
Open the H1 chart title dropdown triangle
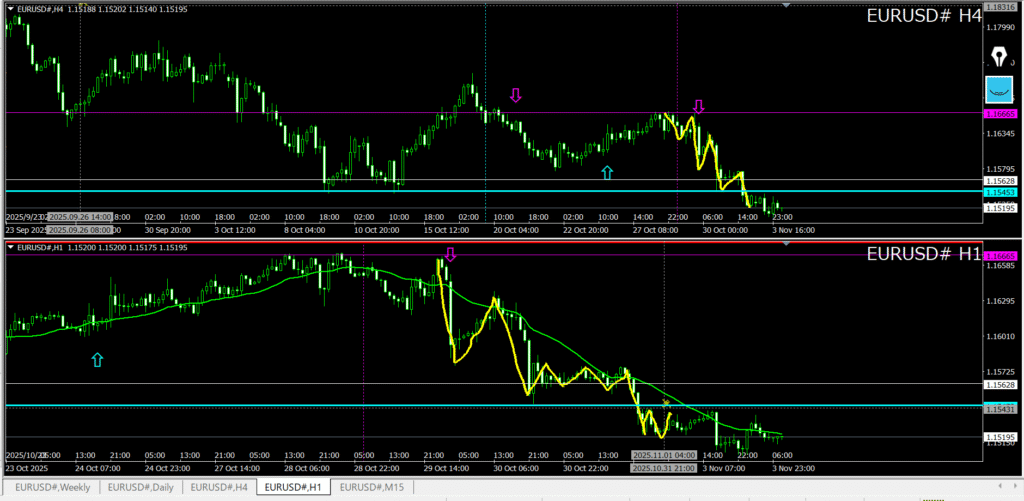coord(10,246)
